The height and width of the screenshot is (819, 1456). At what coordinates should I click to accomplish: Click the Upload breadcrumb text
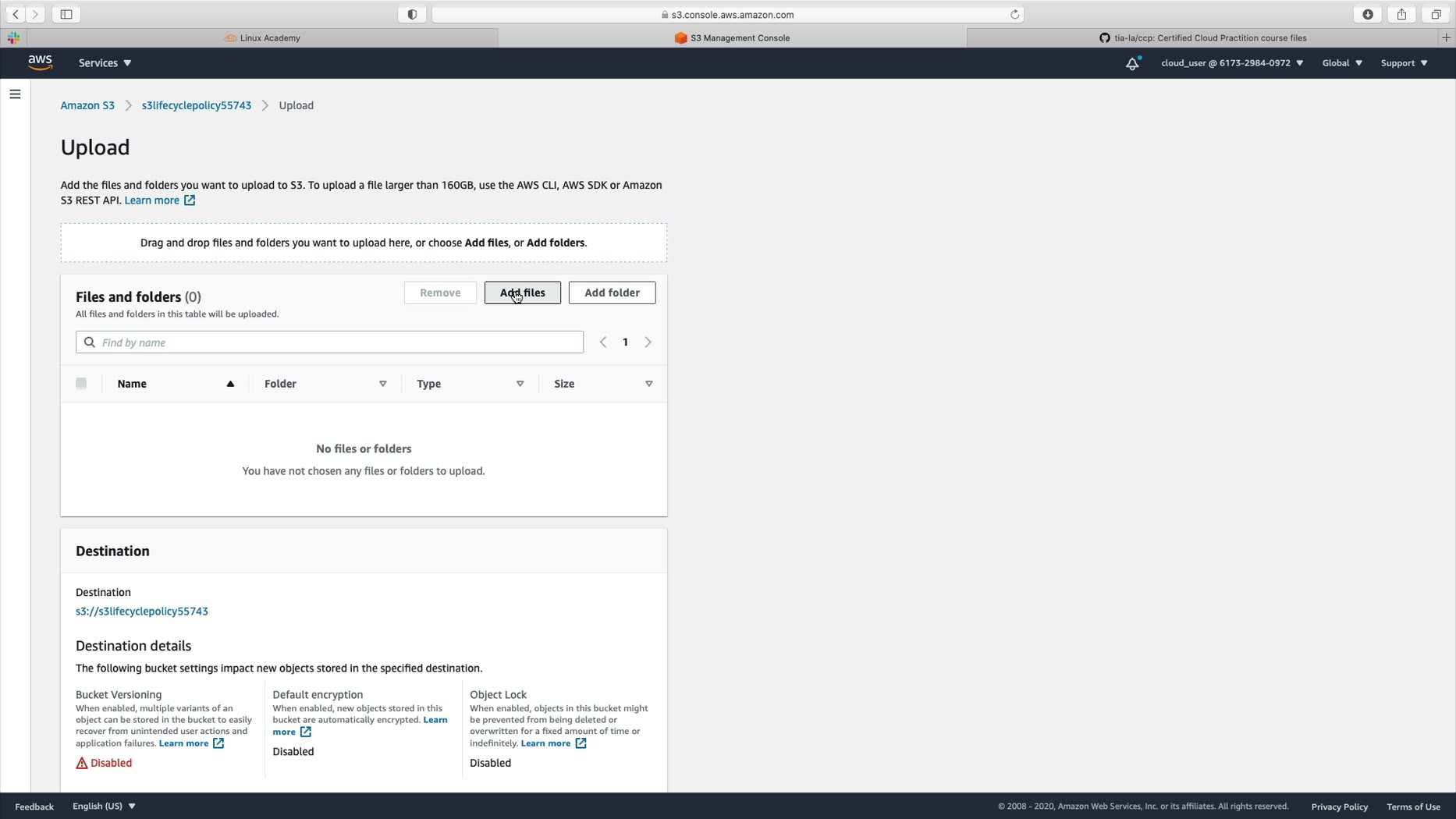pyautogui.click(x=297, y=105)
